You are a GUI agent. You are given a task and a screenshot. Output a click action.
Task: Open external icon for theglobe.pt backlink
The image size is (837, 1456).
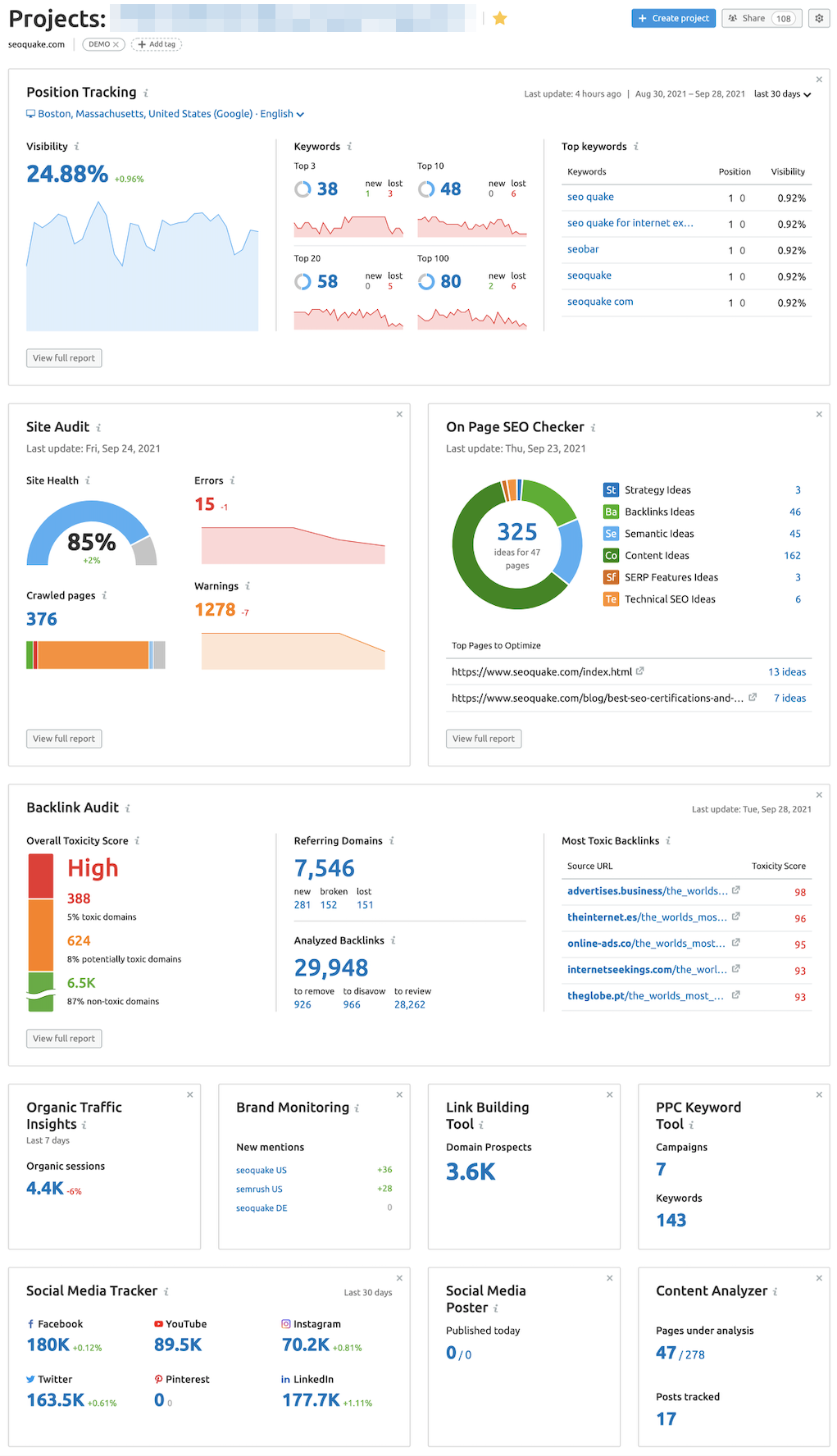[736, 994]
